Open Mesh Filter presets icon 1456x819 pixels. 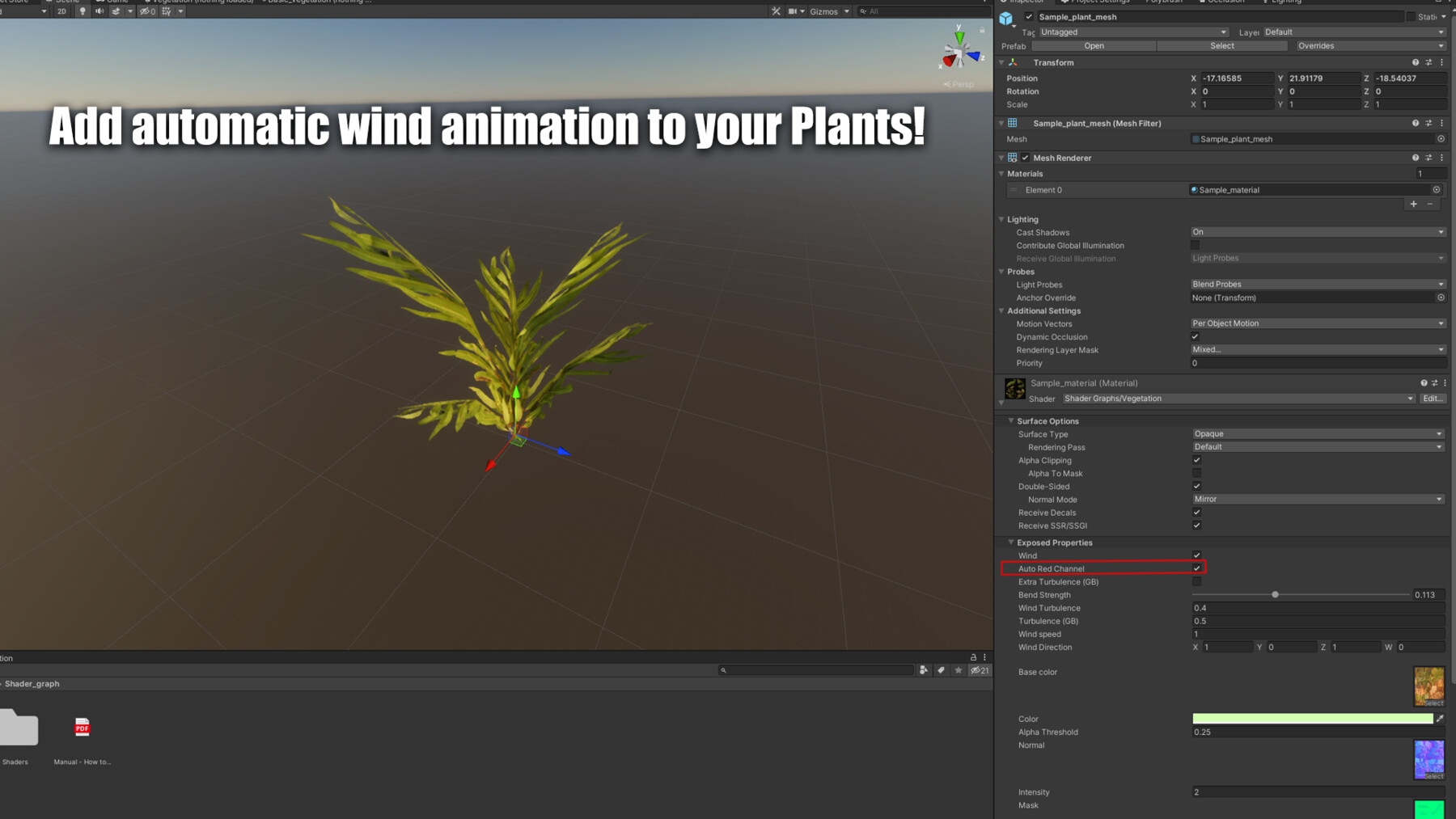pyautogui.click(x=1428, y=123)
